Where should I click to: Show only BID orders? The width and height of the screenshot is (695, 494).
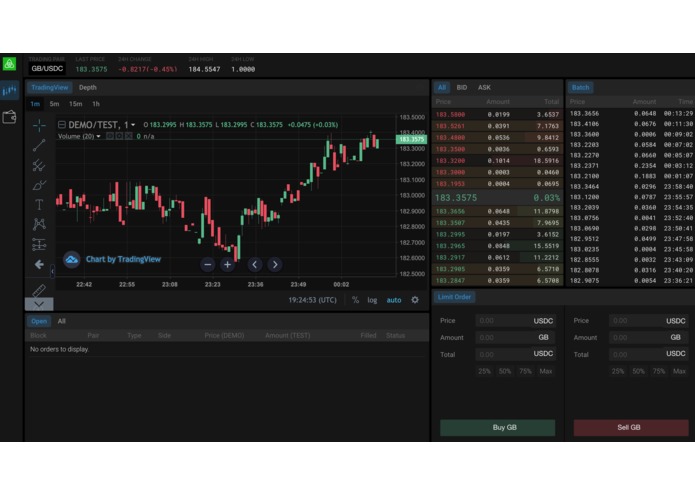(461, 87)
